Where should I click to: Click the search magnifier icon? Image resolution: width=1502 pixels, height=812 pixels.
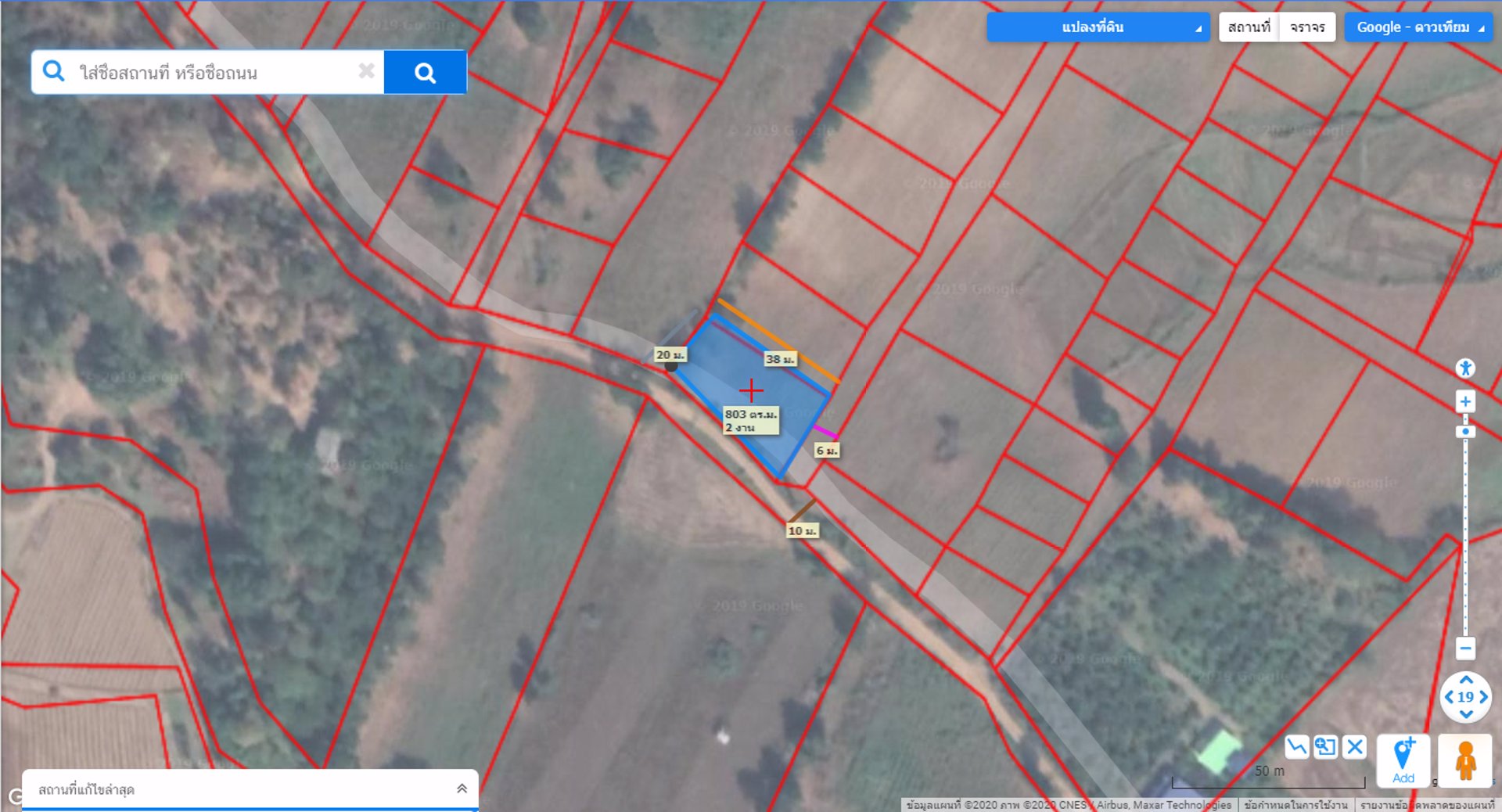tap(426, 71)
